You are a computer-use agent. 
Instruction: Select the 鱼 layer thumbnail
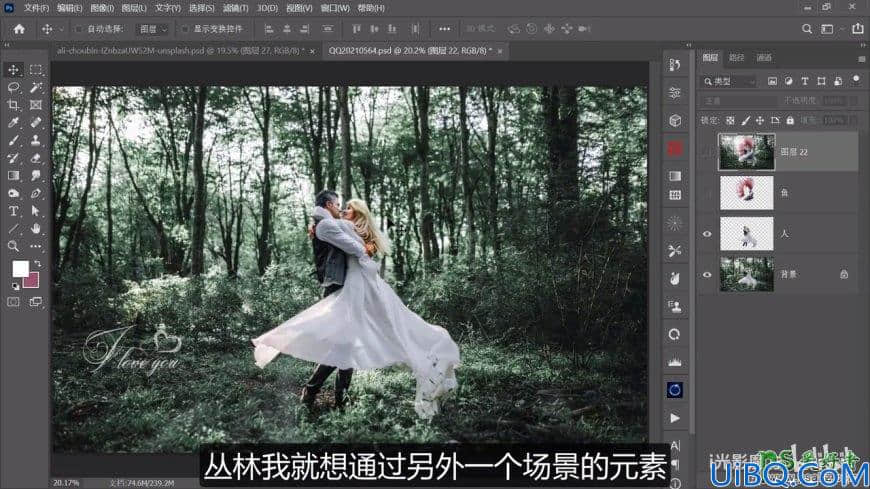click(746, 193)
